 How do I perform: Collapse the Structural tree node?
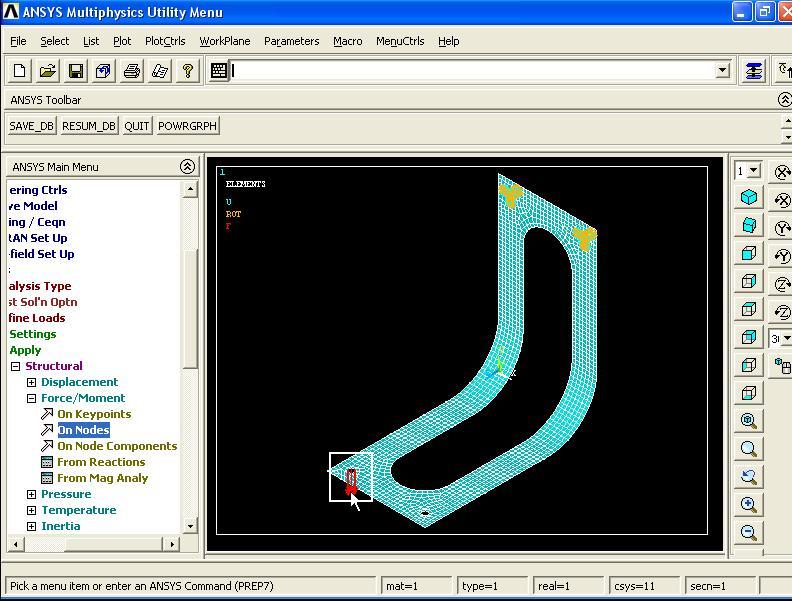(x=15, y=366)
